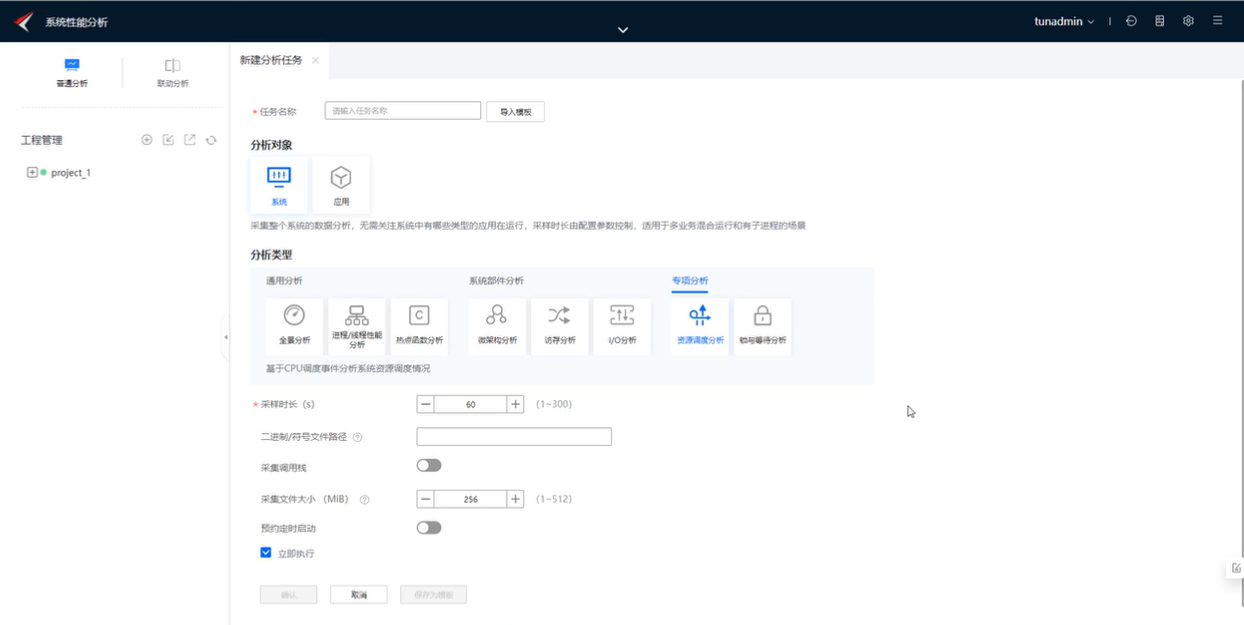Switch to the 通用分析 category
Screen dimensions: 1244x625
284,281
